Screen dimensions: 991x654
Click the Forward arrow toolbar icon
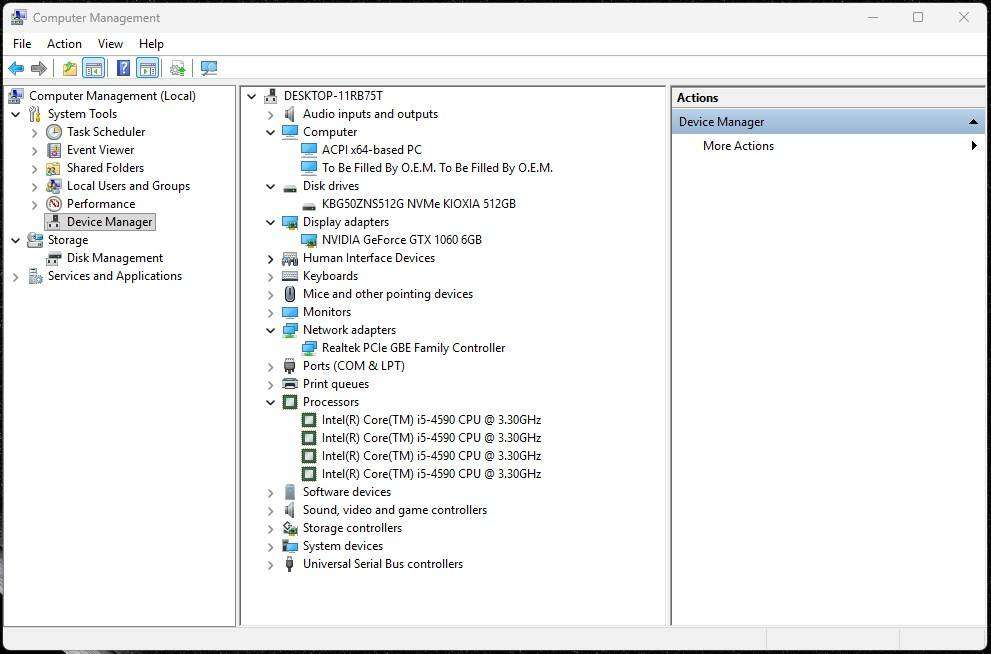[39, 68]
